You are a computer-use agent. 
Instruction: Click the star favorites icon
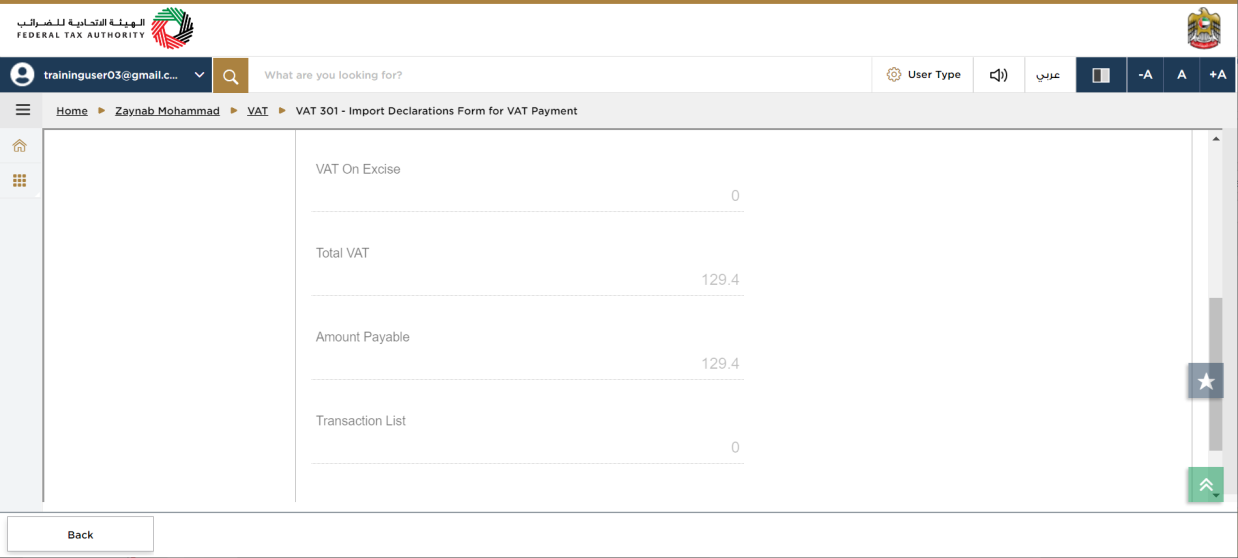tap(1206, 381)
